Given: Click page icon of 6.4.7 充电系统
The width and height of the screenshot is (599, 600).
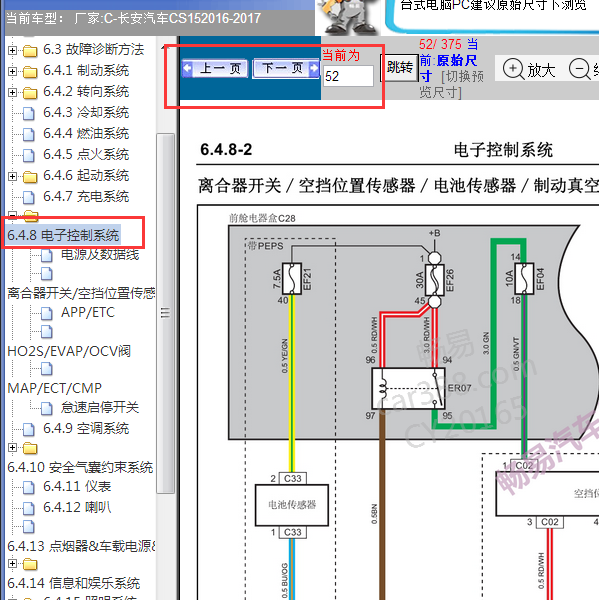Looking at the screenshot, I should [29, 197].
